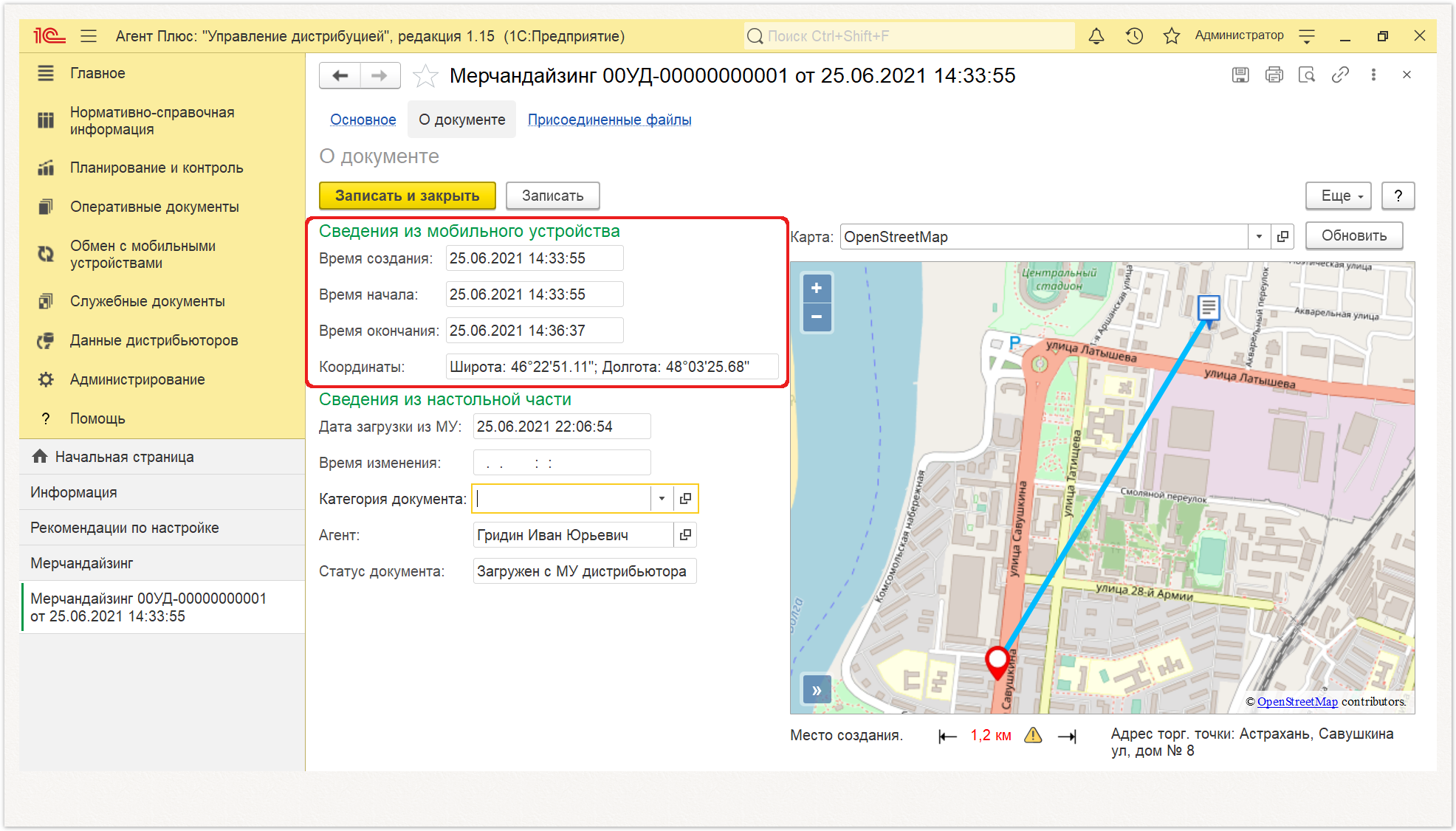Viewport: 1456px width, 831px height.
Task: Click the right distance arrow icon after 1,2 км
Action: click(x=1067, y=736)
